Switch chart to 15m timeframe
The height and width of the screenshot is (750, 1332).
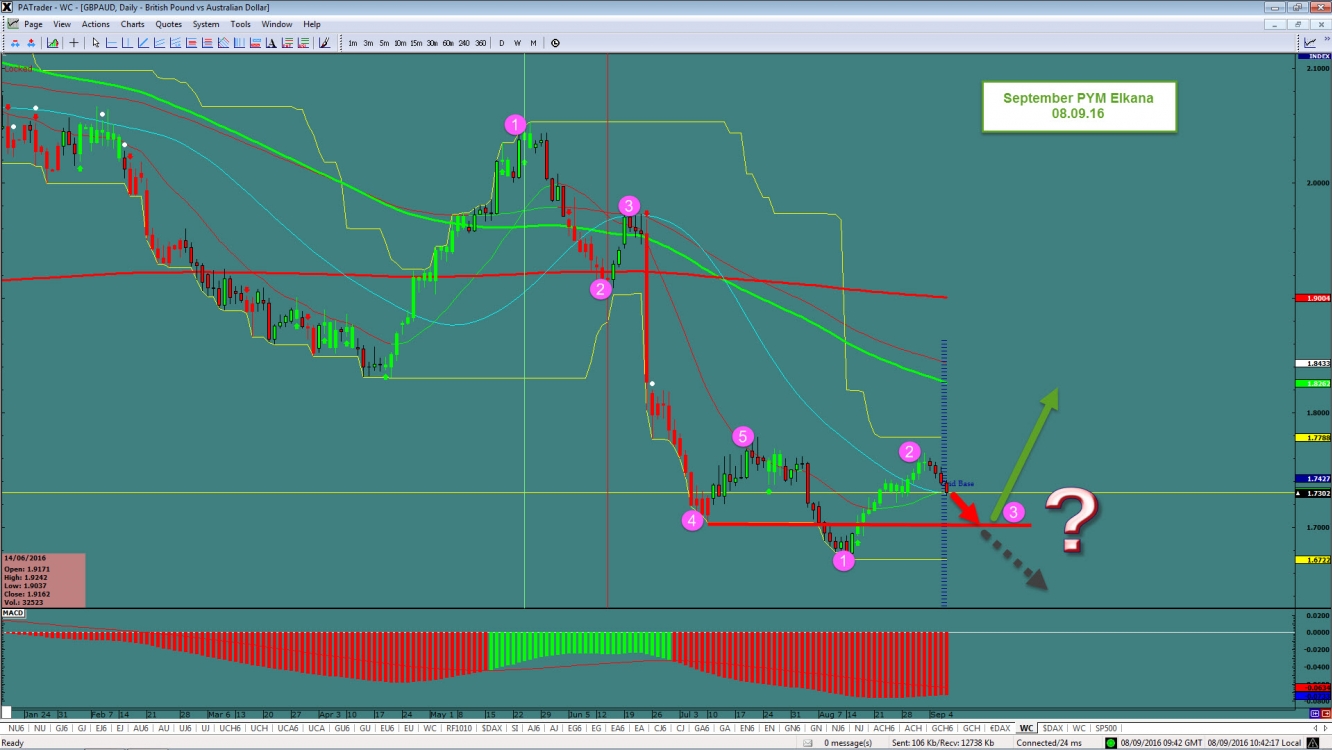pyautogui.click(x=416, y=43)
